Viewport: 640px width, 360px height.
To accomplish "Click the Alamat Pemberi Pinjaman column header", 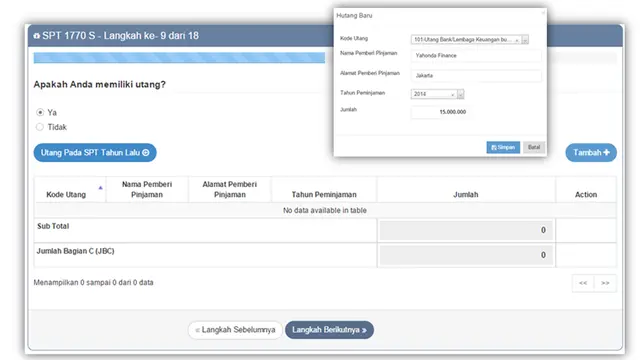I will (x=230, y=189).
